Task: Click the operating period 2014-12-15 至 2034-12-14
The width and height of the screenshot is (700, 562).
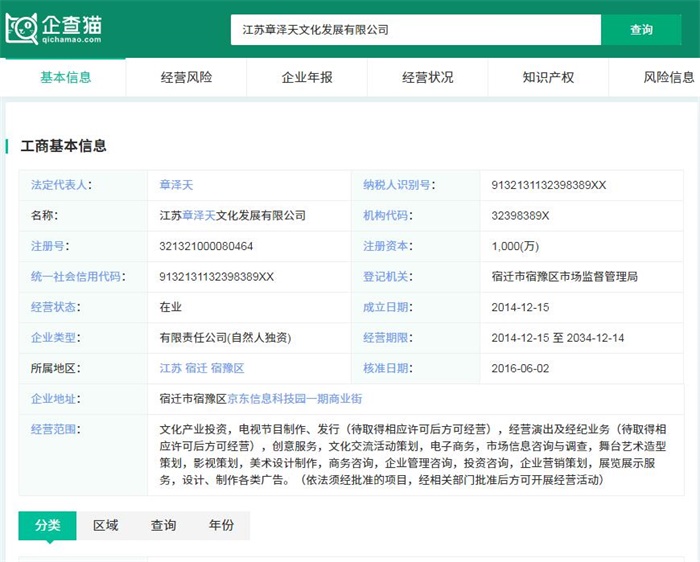Action: [x=558, y=337]
